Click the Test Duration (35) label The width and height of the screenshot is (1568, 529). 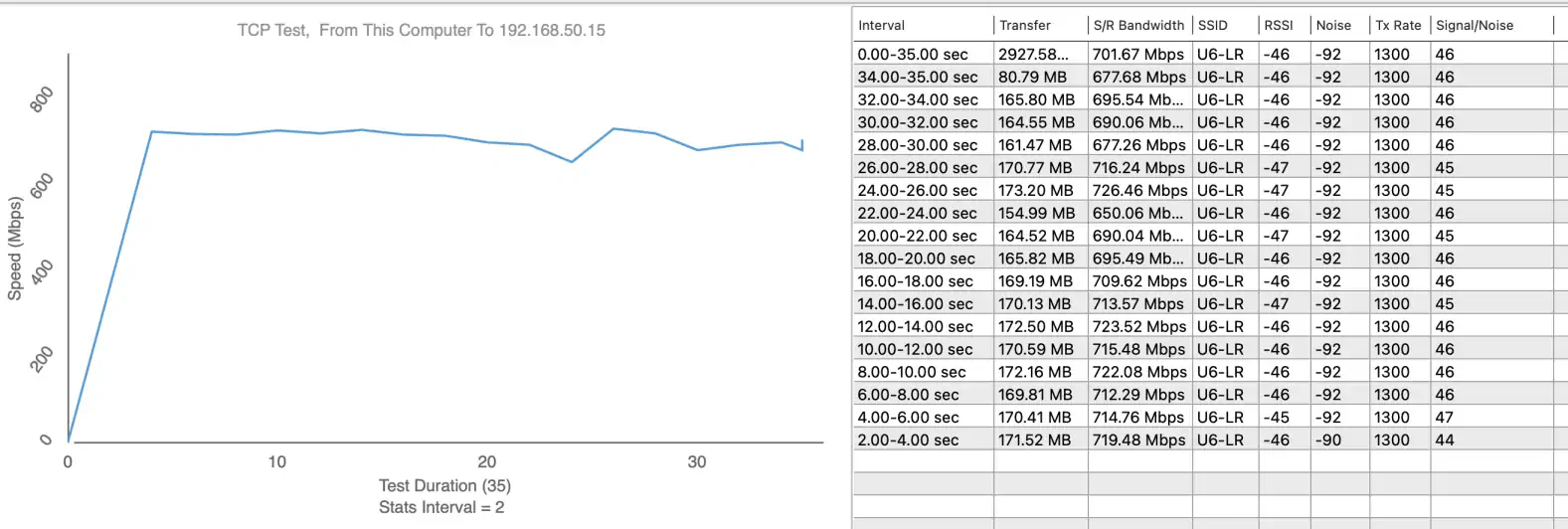coord(444,486)
